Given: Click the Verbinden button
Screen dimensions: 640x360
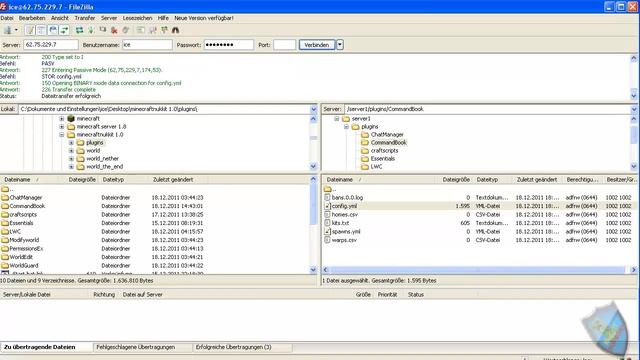Looking at the screenshot, I should coord(317,45).
